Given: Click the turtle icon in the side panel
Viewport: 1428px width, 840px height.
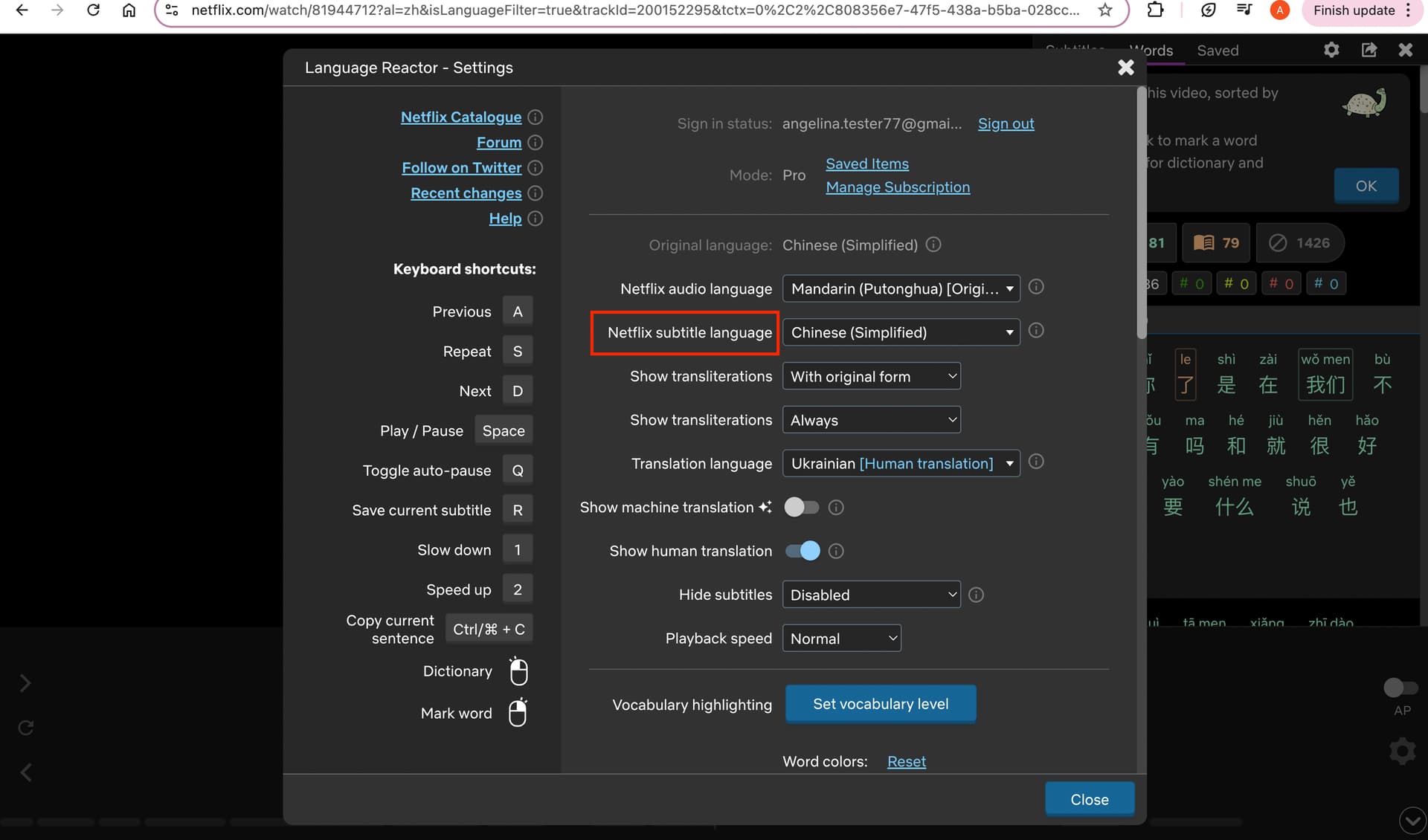Looking at the screenshot, I should [1365, 103].
